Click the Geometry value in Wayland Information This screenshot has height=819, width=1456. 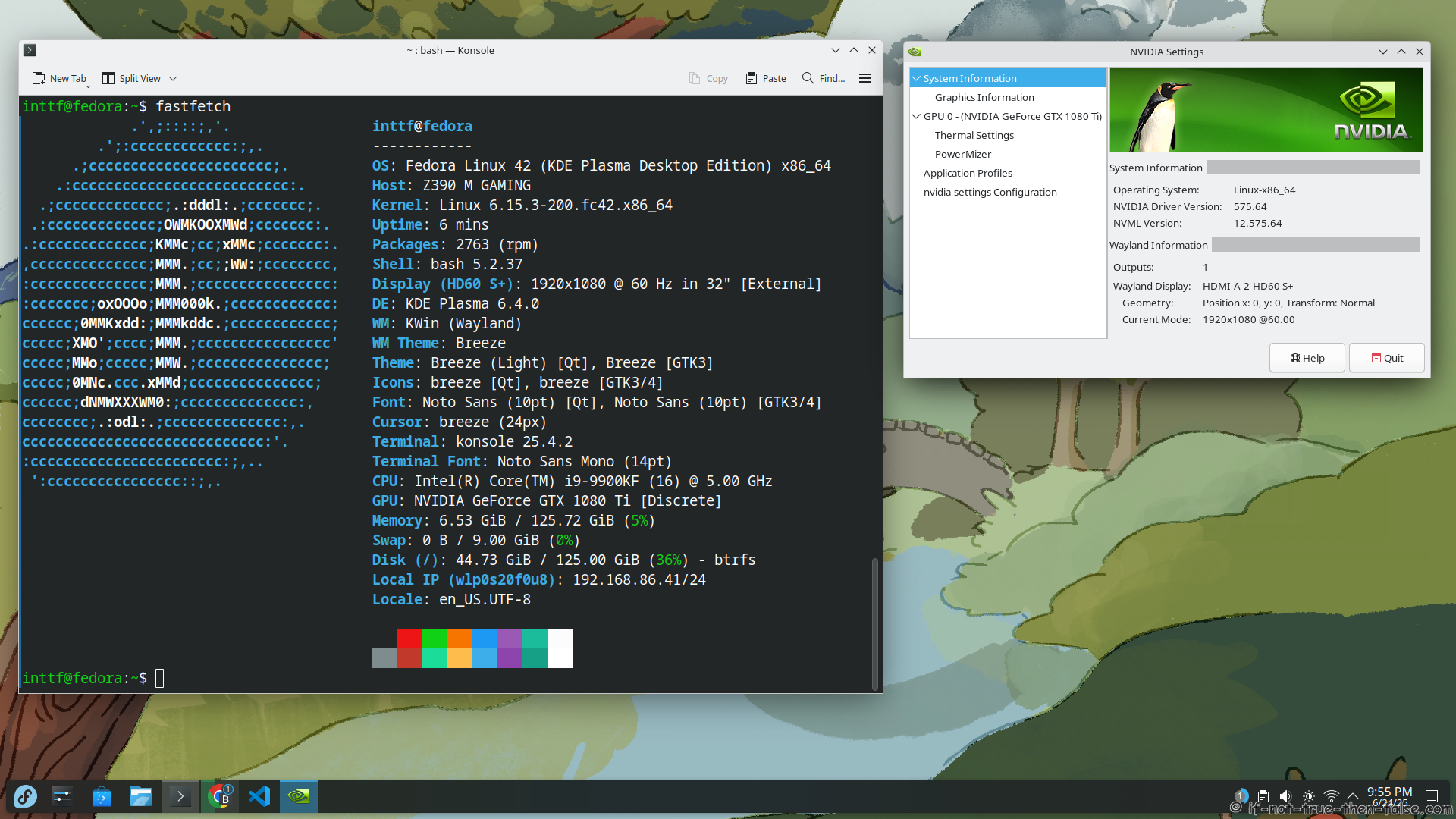pyautogui.click(x=1288, y=303)
